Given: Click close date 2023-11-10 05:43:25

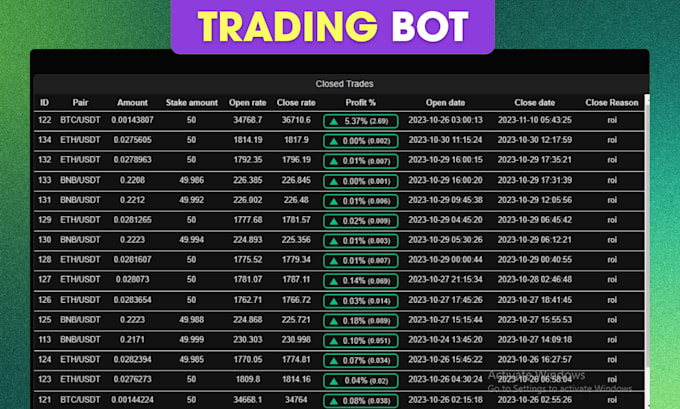Looking at the screenshot, I should point(535,120).
